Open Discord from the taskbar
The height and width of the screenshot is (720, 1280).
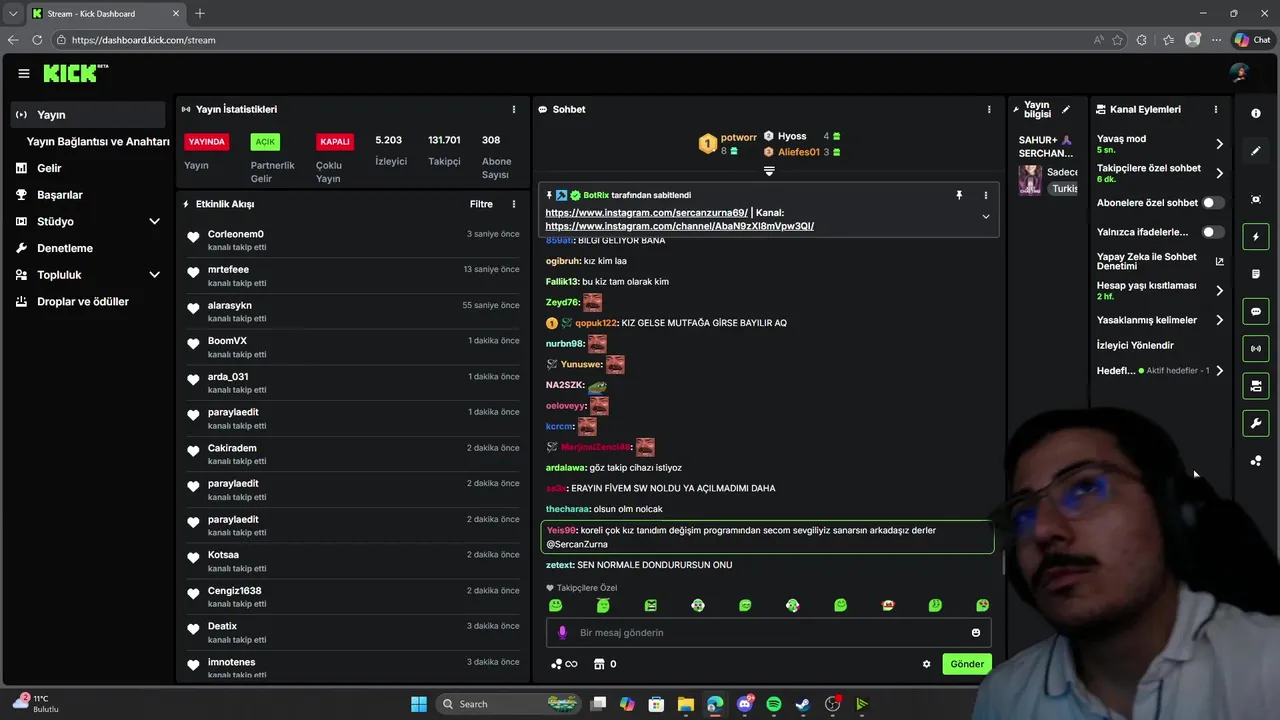point(744,704)
